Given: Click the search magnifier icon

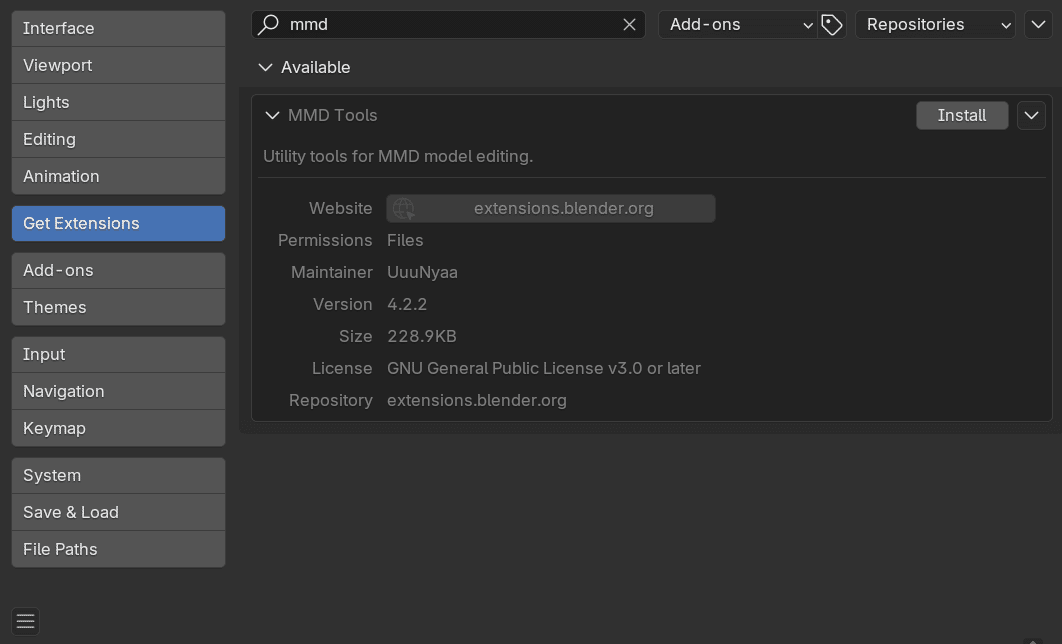Looking at the screenshot, I should [268, 24].
